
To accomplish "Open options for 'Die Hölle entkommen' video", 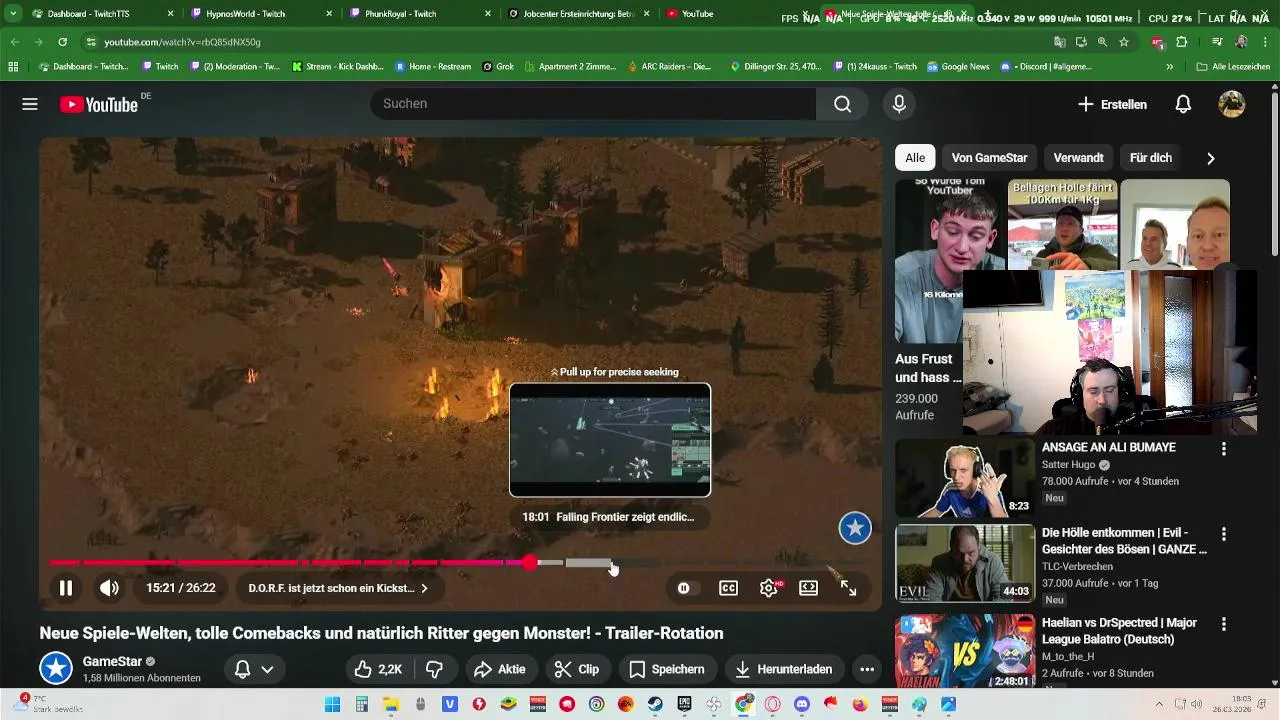I will point(1223,535).
